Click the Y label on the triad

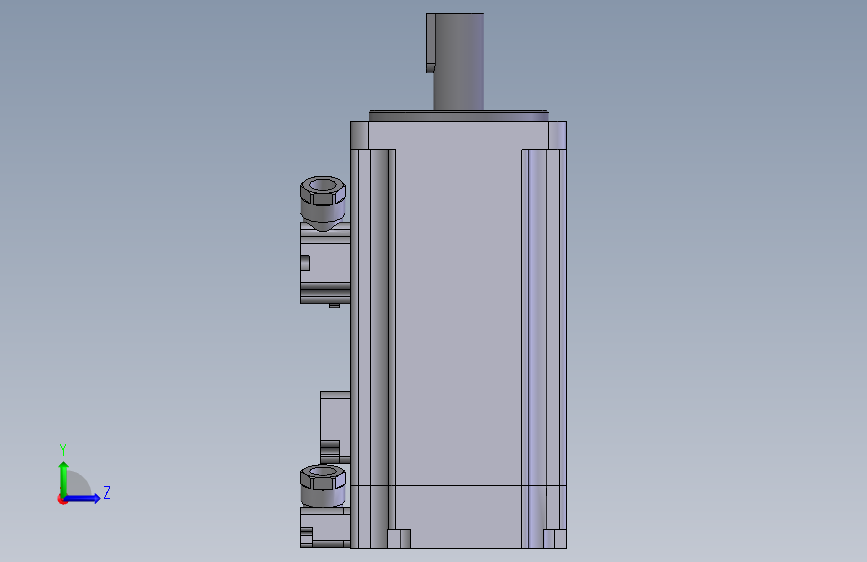point(63,449)
